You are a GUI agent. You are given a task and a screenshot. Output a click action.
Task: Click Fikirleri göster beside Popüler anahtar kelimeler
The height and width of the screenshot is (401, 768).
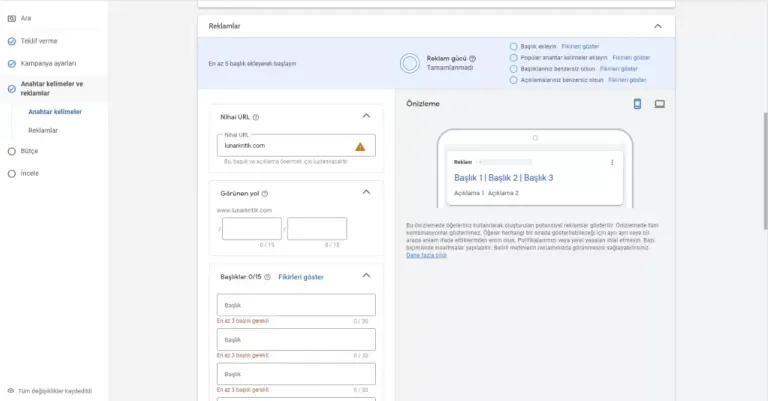(x=631, y=58)
